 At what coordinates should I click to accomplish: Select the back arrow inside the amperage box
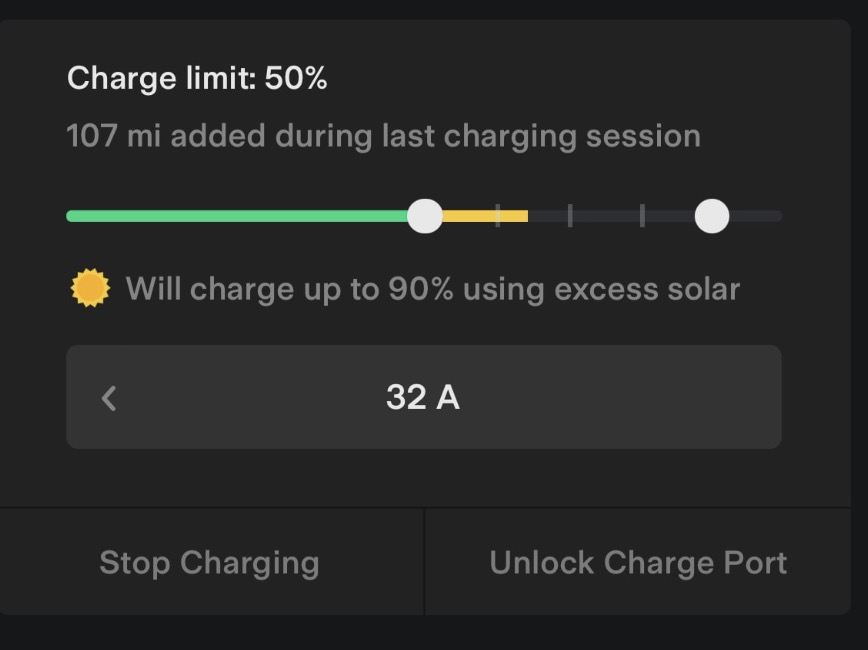coord(108,397)
